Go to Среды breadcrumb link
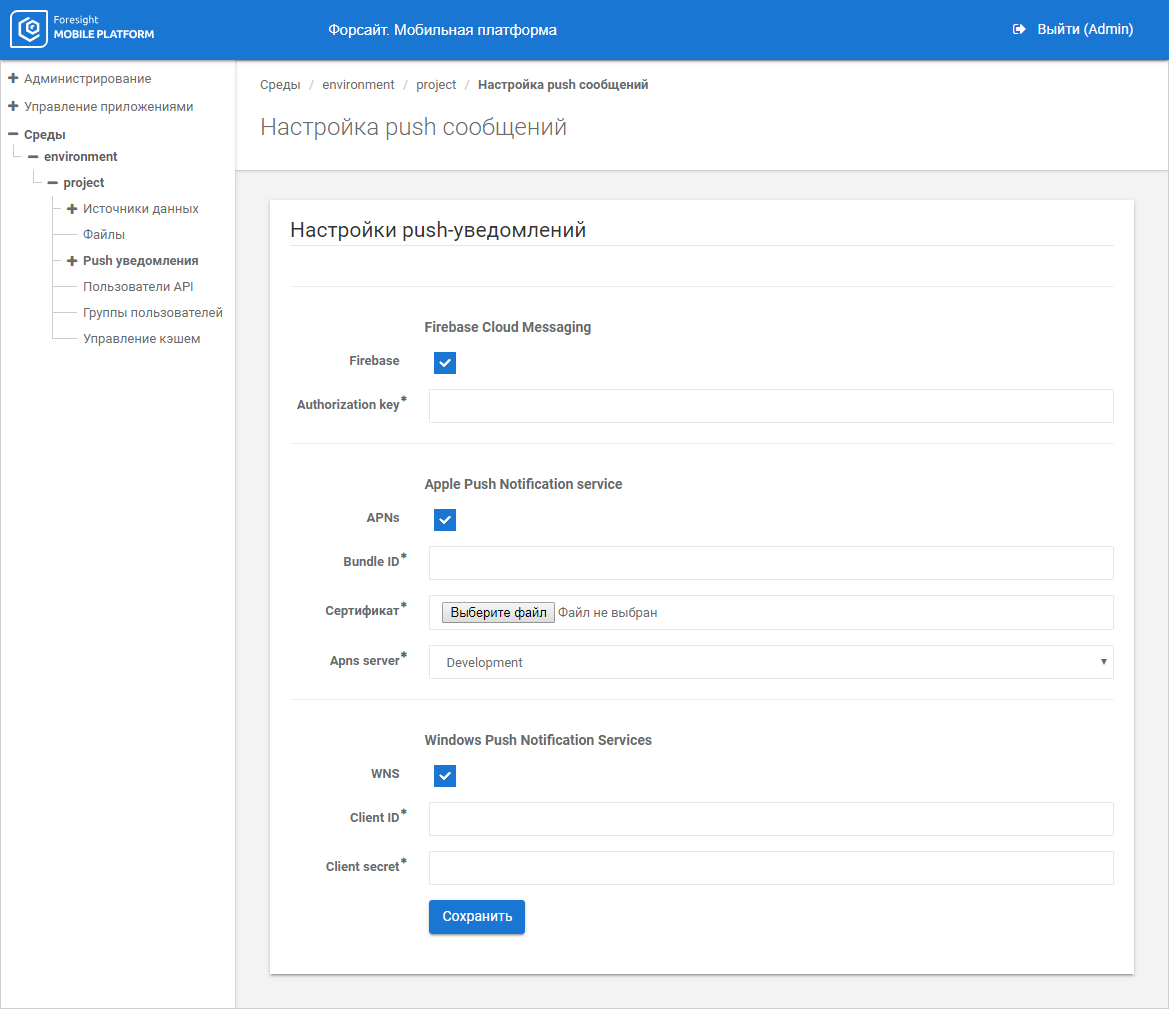1169x1009 pixels. 280,85
